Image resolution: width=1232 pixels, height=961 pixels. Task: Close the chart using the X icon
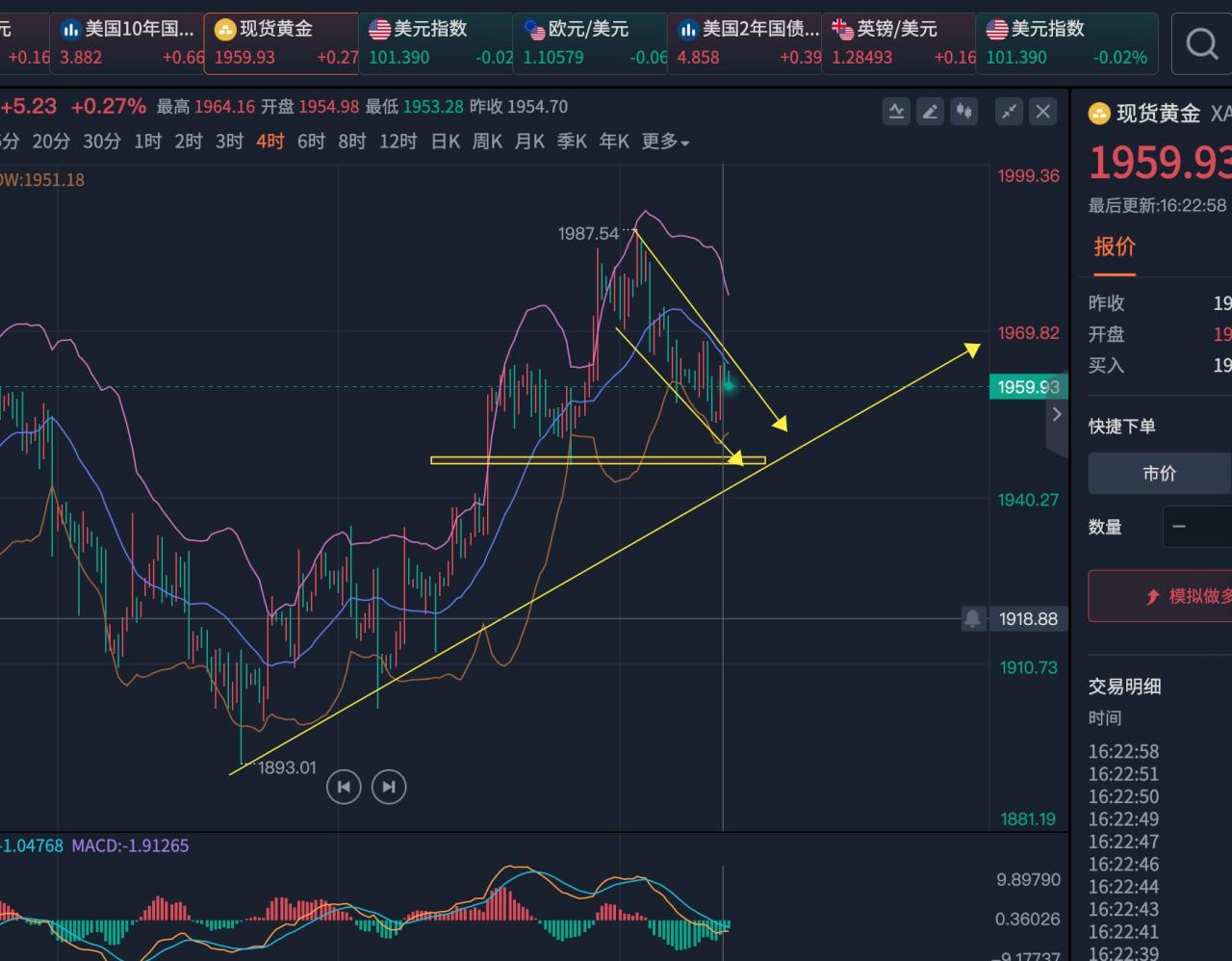[x=1043, y=112]
